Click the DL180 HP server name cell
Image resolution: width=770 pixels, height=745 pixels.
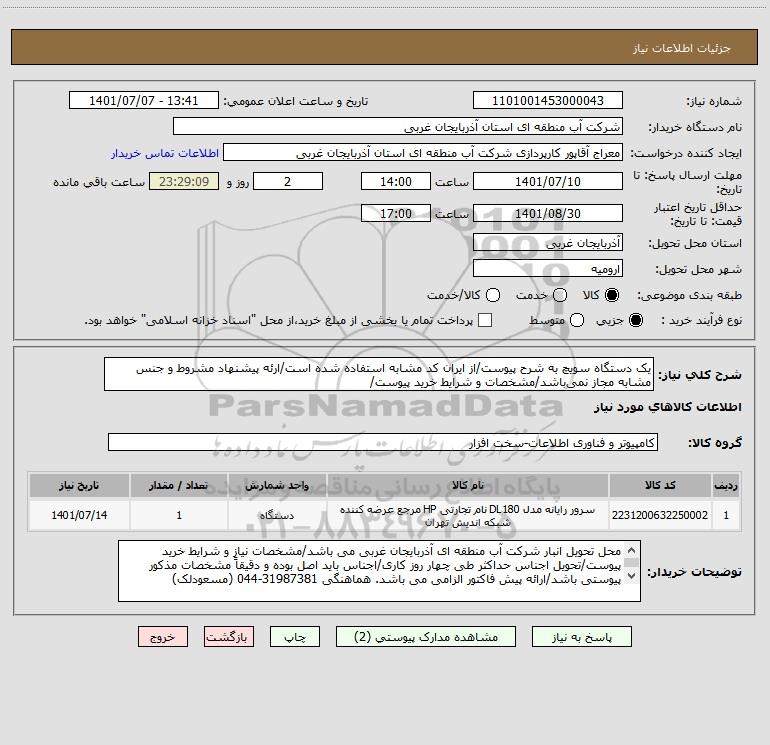tap(468, 515)
